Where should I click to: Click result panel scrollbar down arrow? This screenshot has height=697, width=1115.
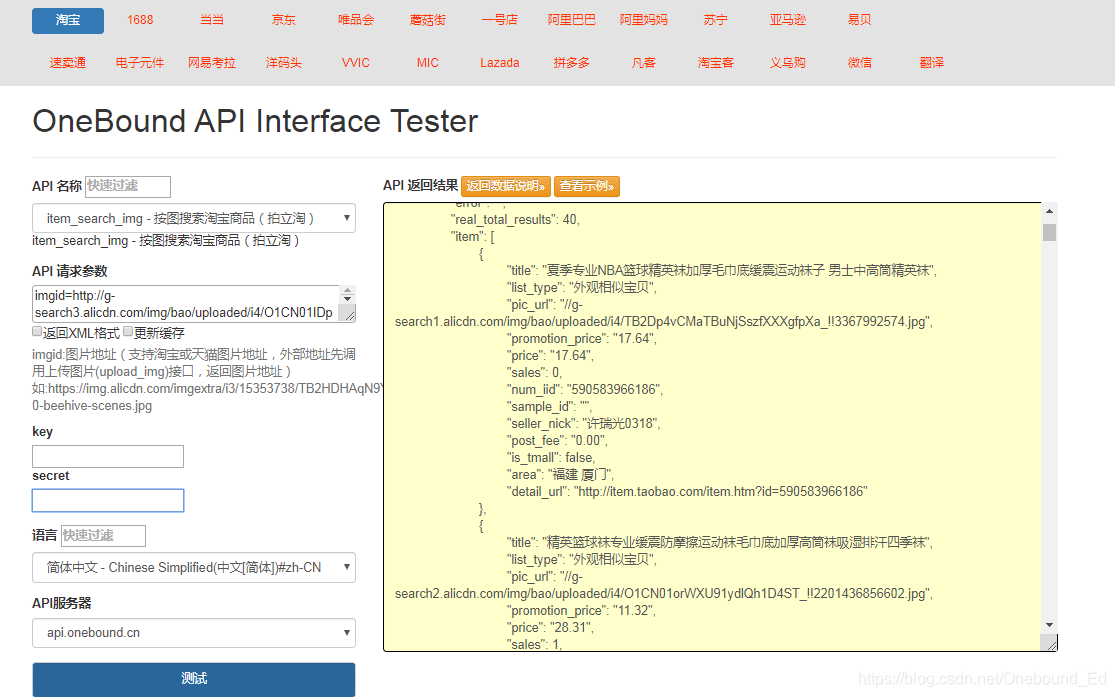1050,625
